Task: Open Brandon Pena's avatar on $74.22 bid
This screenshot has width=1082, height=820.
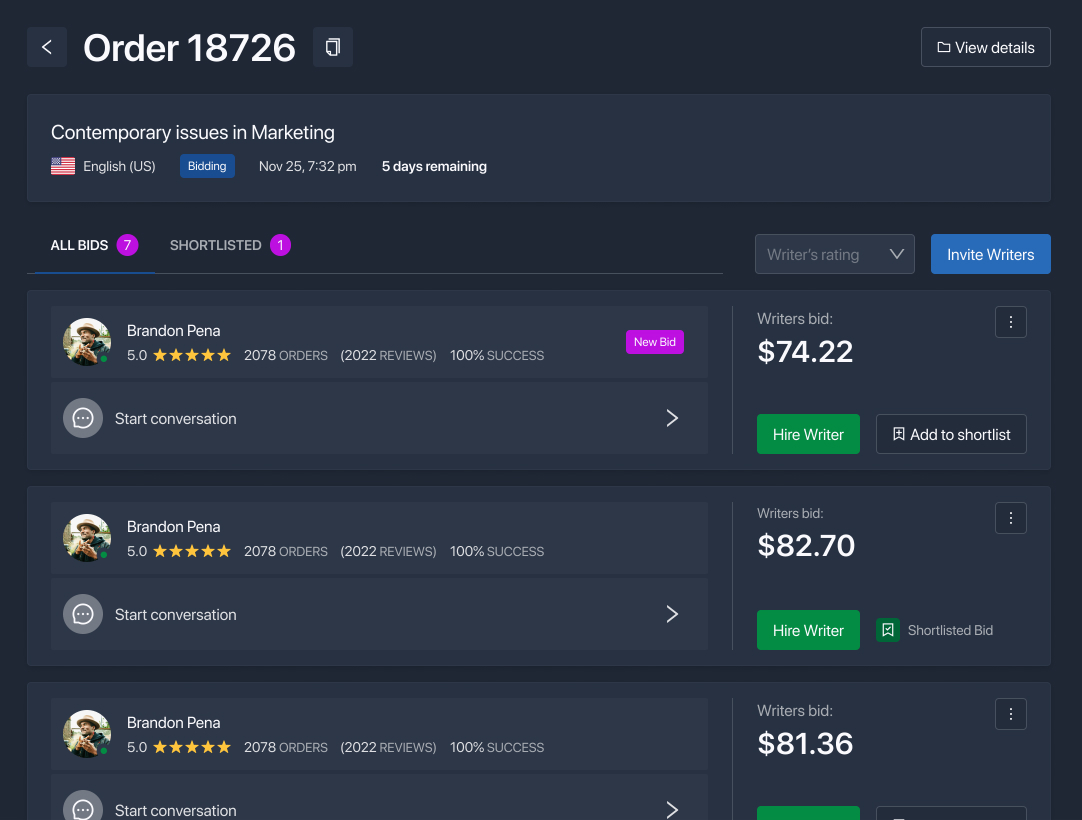Action: (87, 342)
